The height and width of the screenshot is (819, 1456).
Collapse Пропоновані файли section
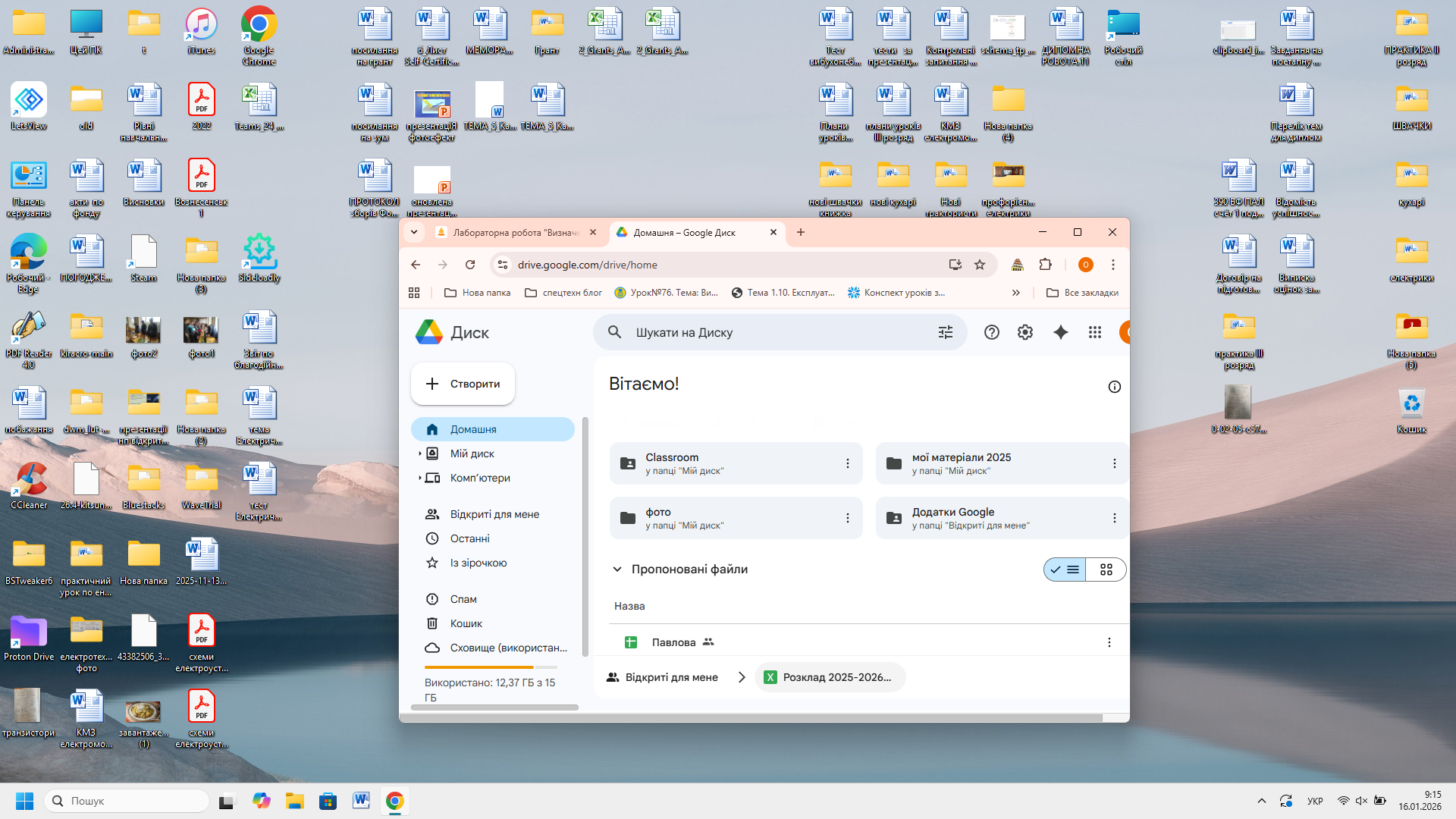[x=617, y=570]
